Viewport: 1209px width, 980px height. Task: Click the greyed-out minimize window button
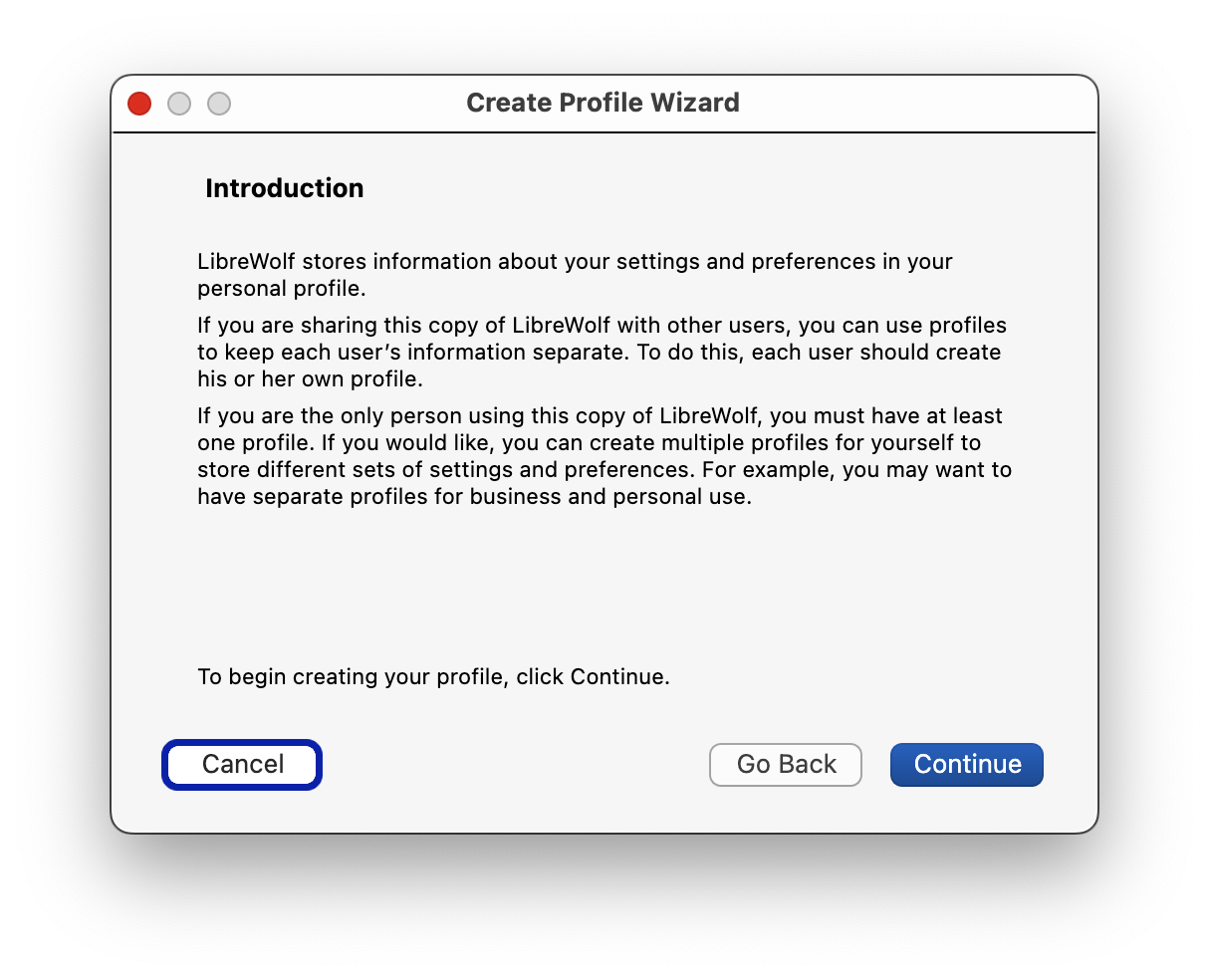click(x=179, y=104)
